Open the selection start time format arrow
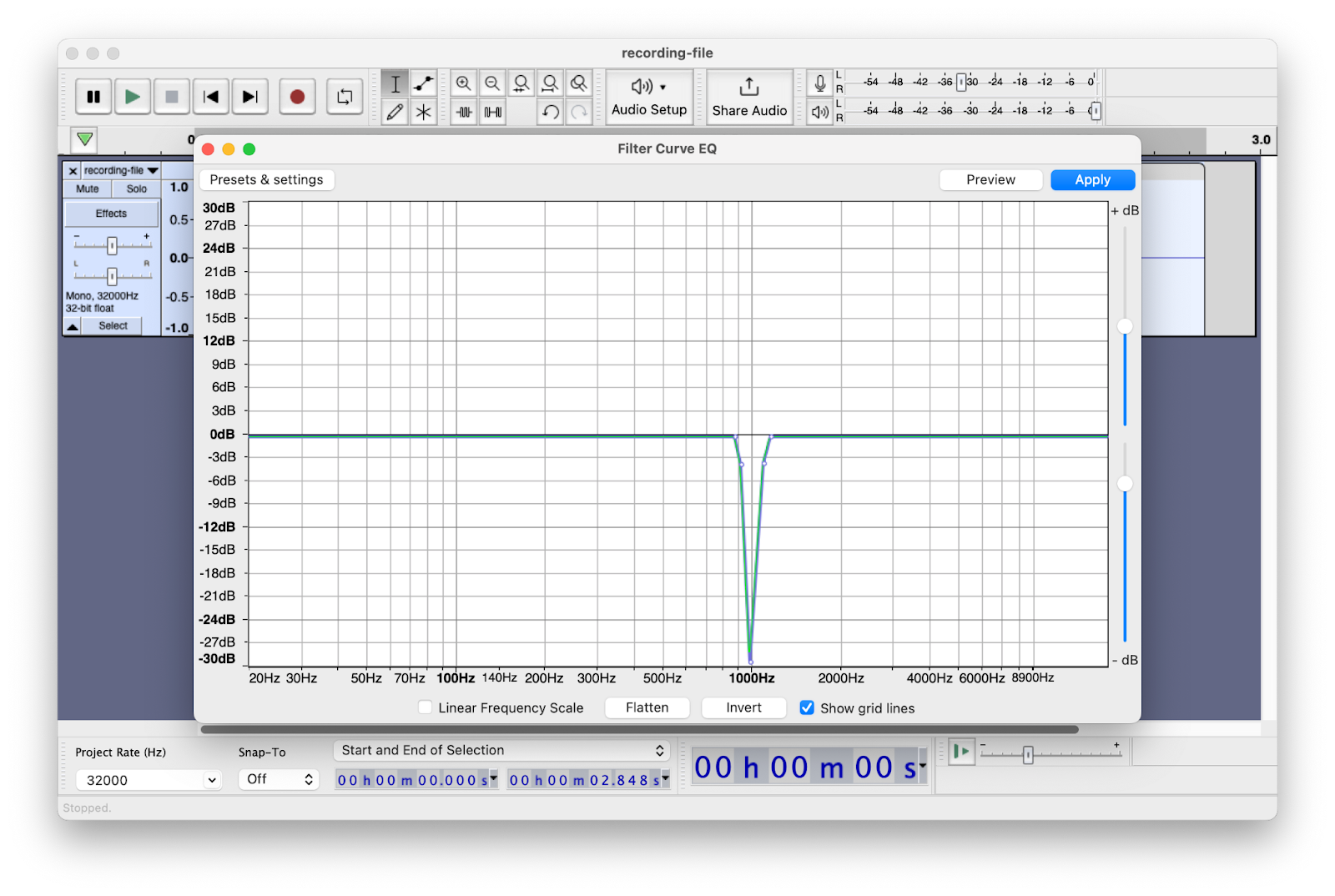This screenshot has width=1335, height=896. pos(494,778)
